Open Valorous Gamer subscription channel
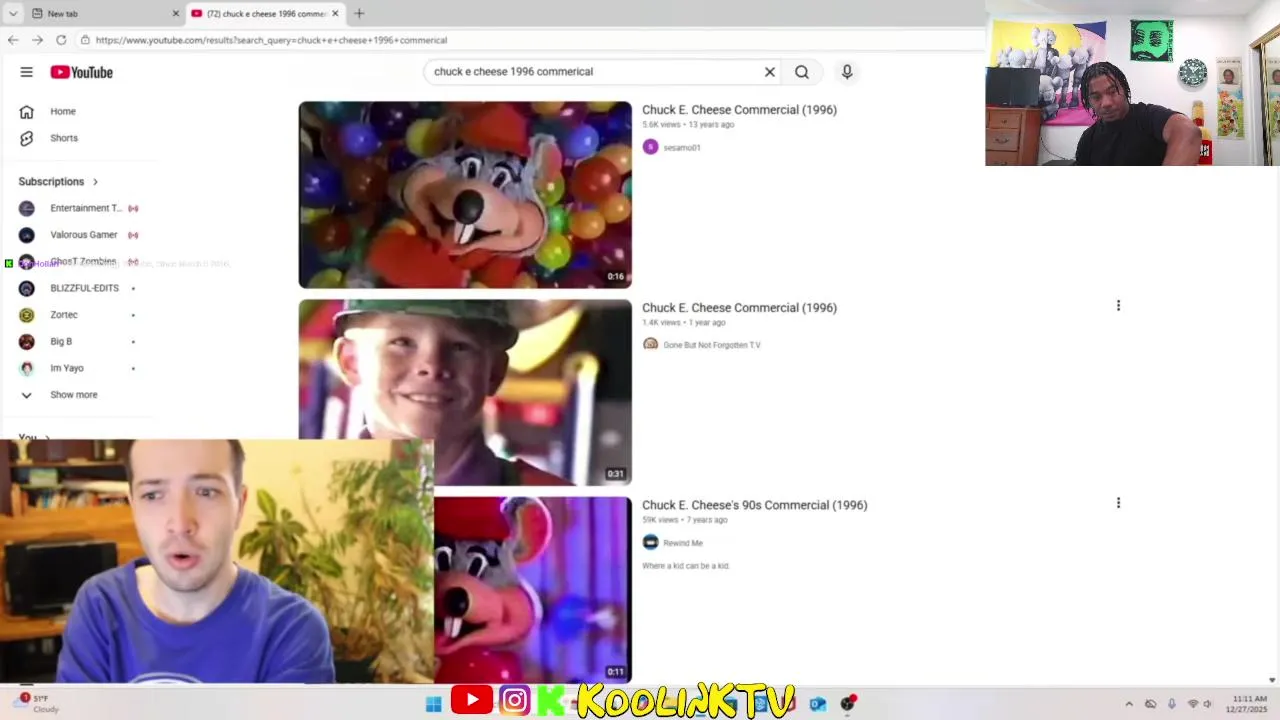 83,235
